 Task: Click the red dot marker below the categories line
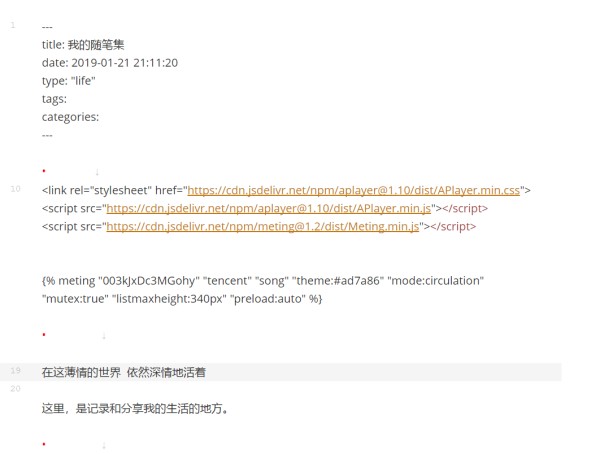pyautogui.click(x=44, y=172)
